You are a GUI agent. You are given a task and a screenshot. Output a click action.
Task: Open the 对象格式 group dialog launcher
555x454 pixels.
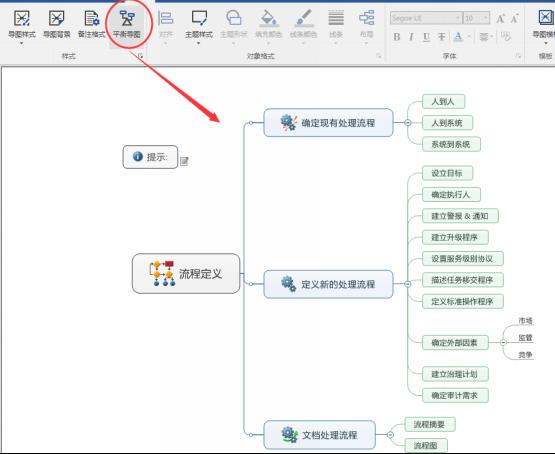click(379, 56)
